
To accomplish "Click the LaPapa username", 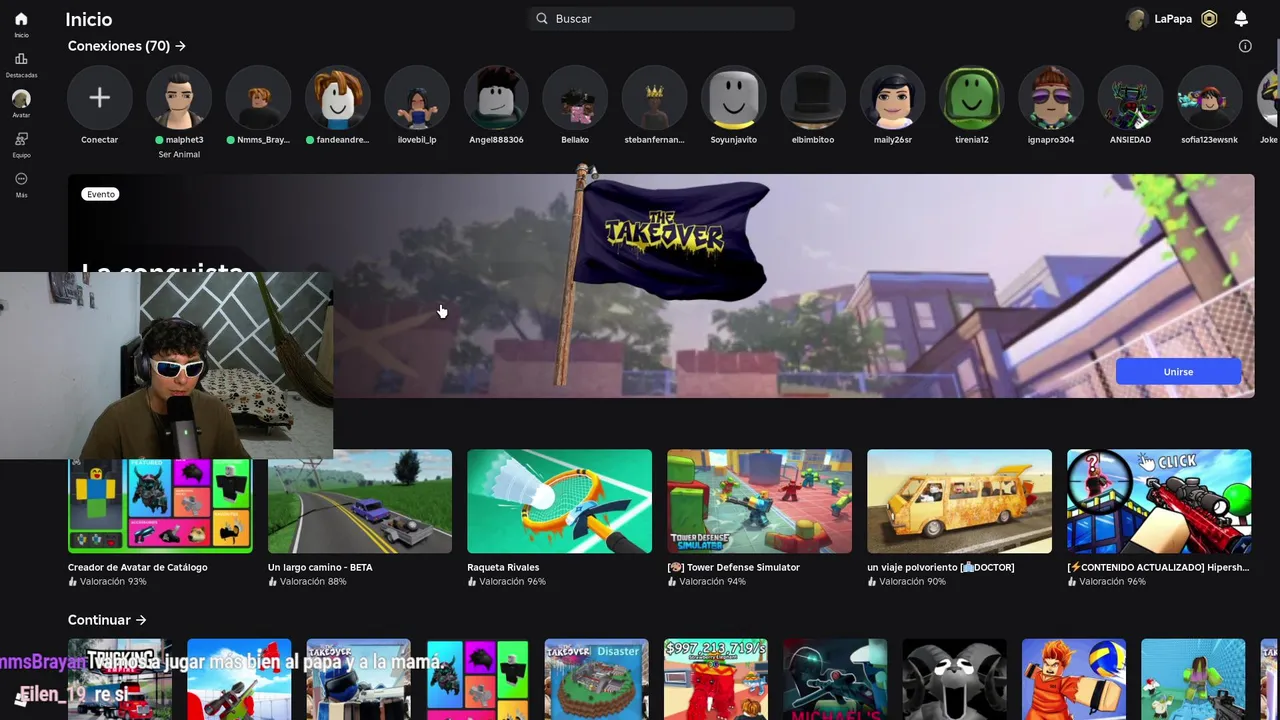I will (1173, 19).
